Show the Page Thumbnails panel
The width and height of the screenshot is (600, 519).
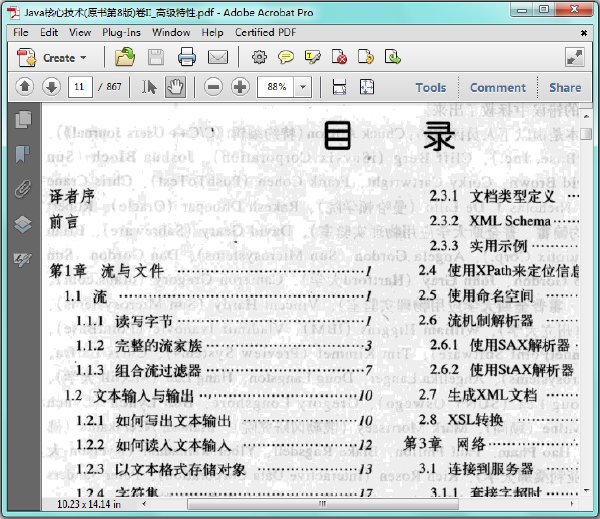(x=23, y=119)
